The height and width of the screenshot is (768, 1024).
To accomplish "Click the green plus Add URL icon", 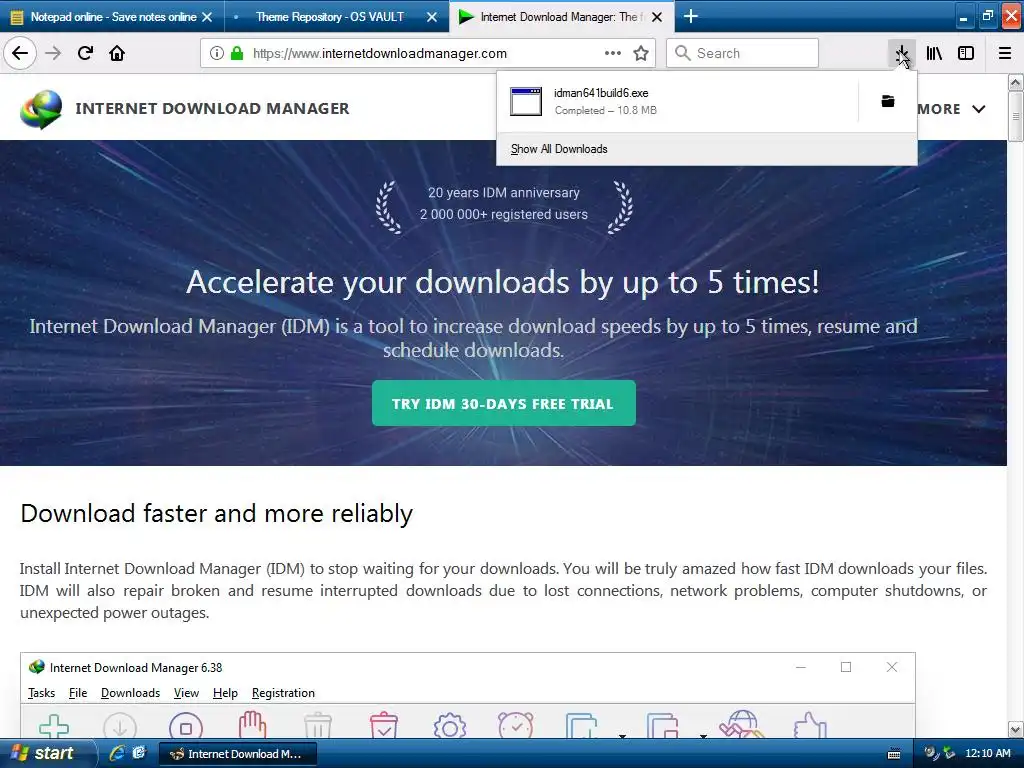I will point(54,726).
